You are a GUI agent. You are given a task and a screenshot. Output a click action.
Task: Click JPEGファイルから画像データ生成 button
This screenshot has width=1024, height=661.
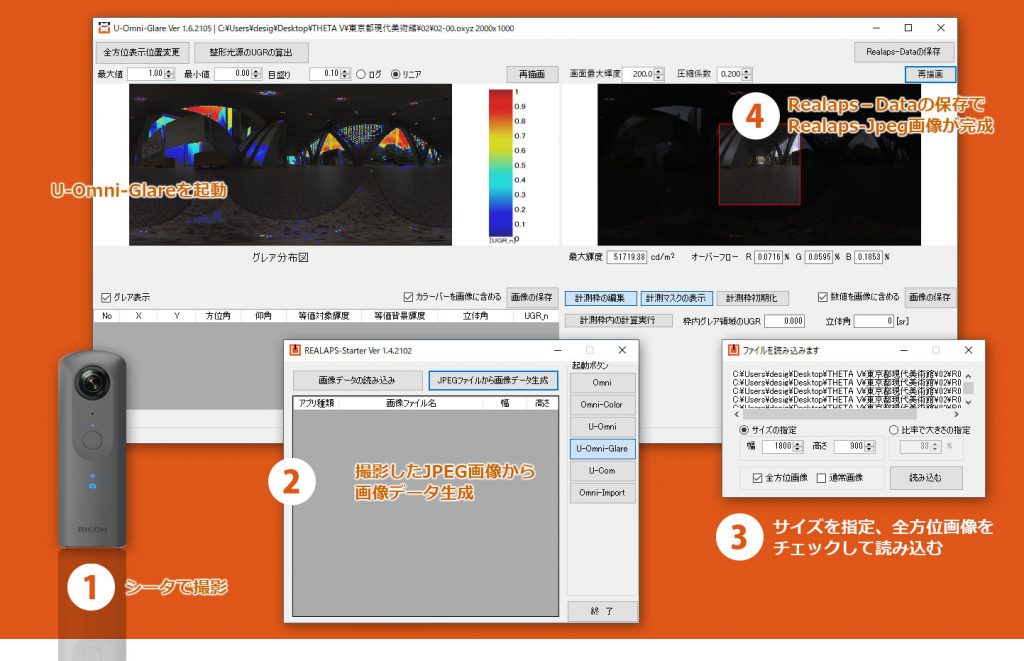tap(493, 380)
